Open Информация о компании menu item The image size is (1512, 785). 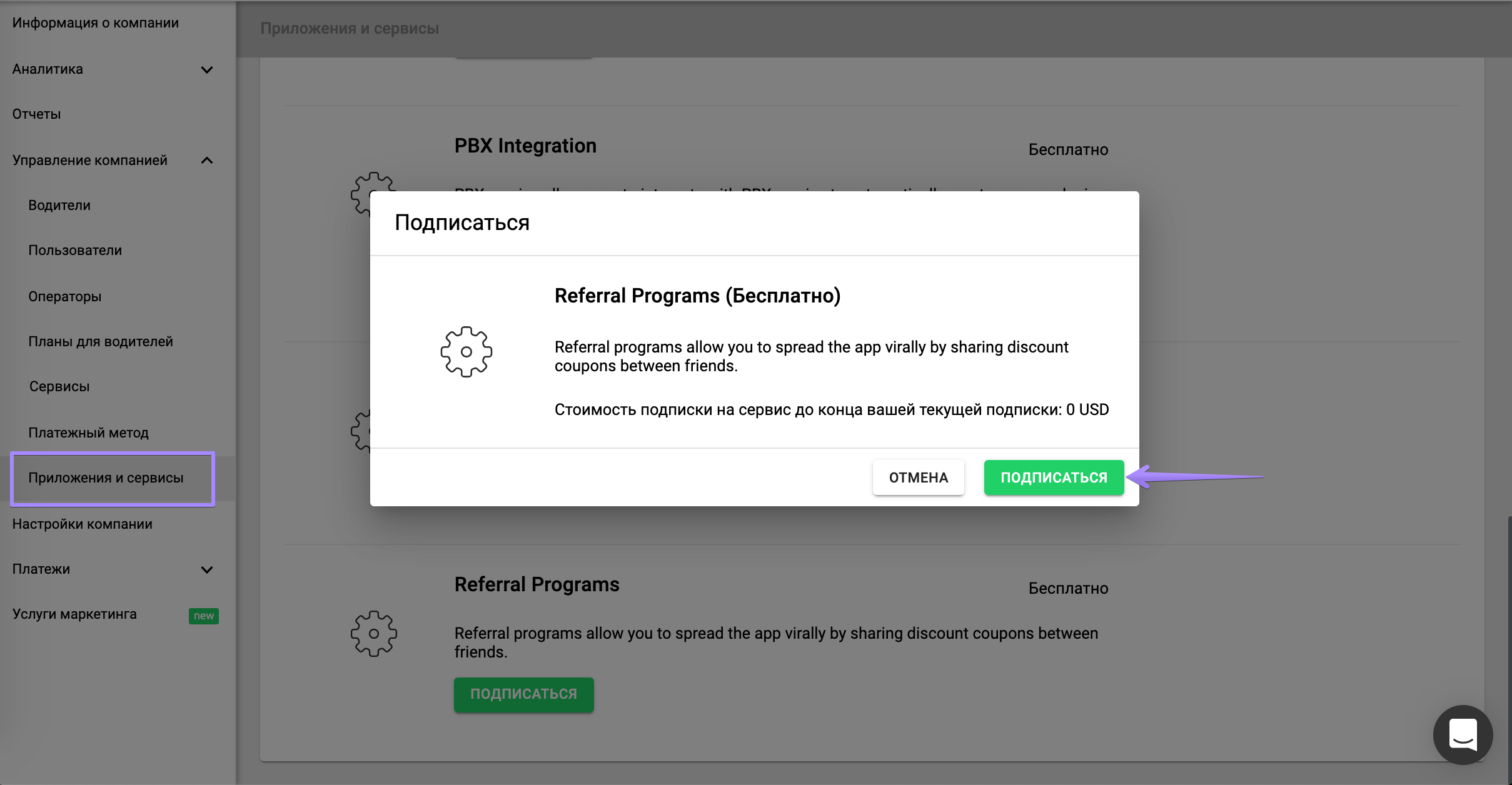click(96, 23)
